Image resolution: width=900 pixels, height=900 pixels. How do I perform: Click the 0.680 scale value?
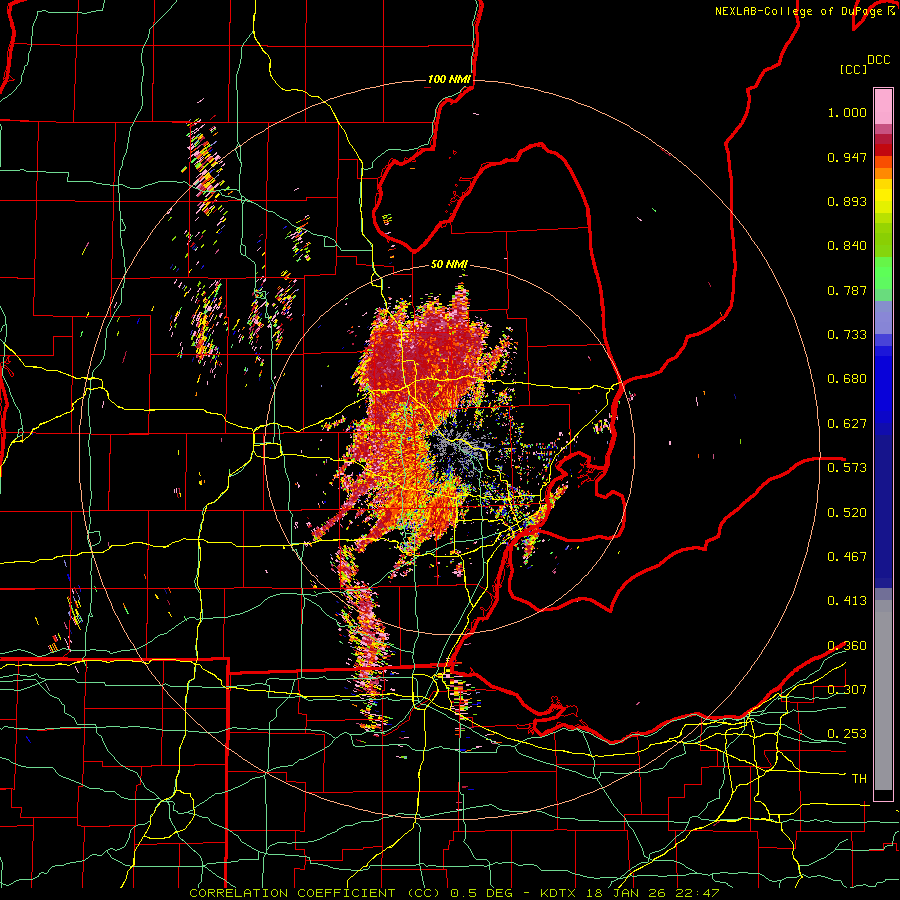coord(847,379)
